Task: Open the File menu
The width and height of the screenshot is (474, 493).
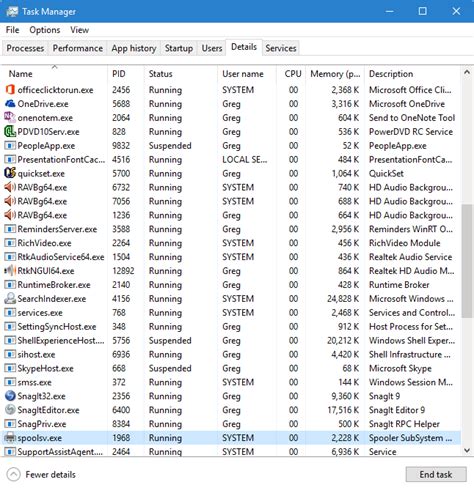Action: 12,30
